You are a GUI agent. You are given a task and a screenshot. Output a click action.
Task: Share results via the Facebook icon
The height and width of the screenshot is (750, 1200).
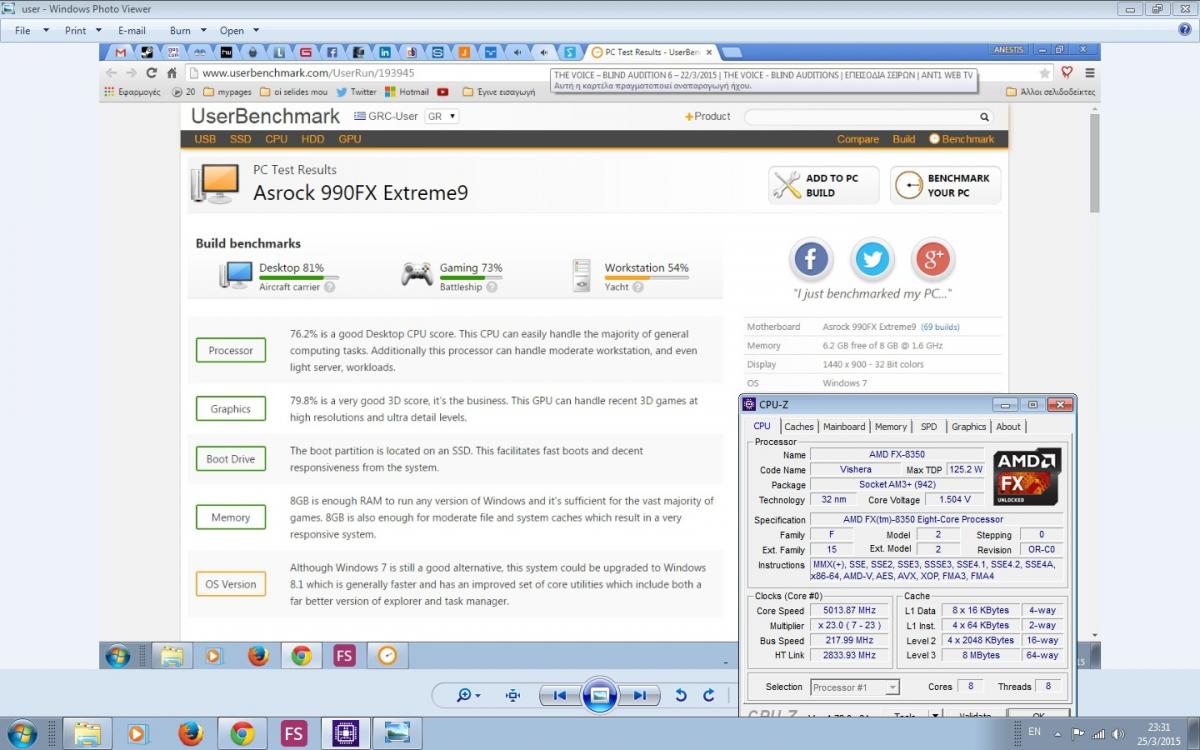[x=811, y=260]
